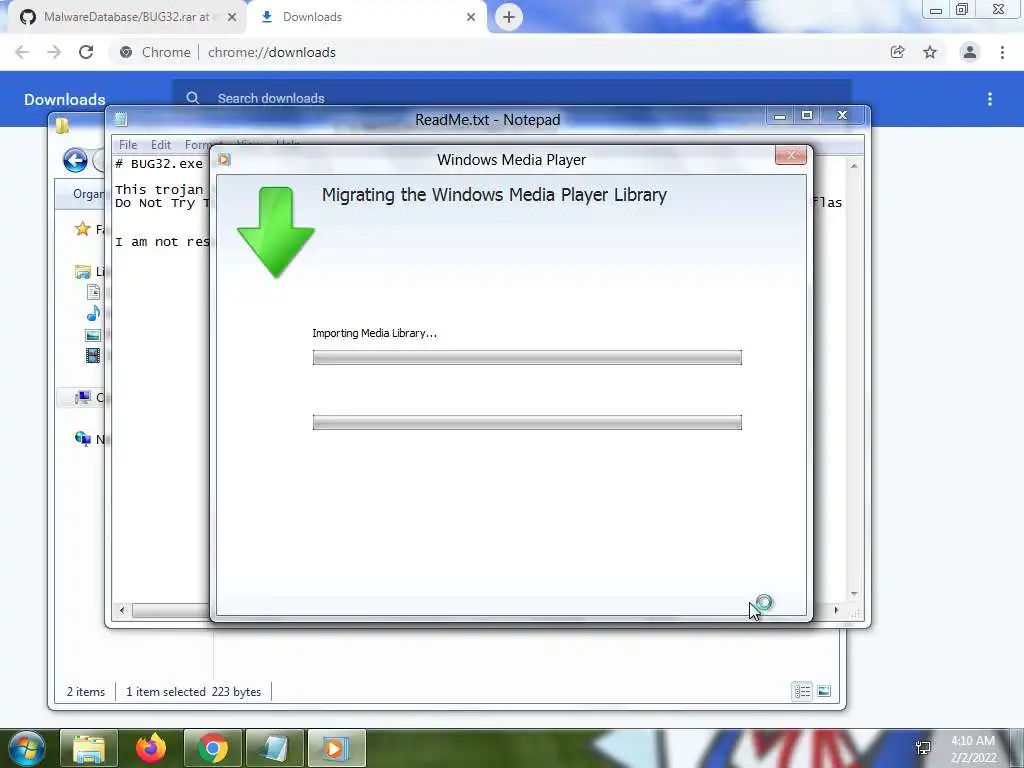This screenshot has height=768, width=1024.
Task: Click the chrome://downloads address bar
Action: [x=272, y=52]
